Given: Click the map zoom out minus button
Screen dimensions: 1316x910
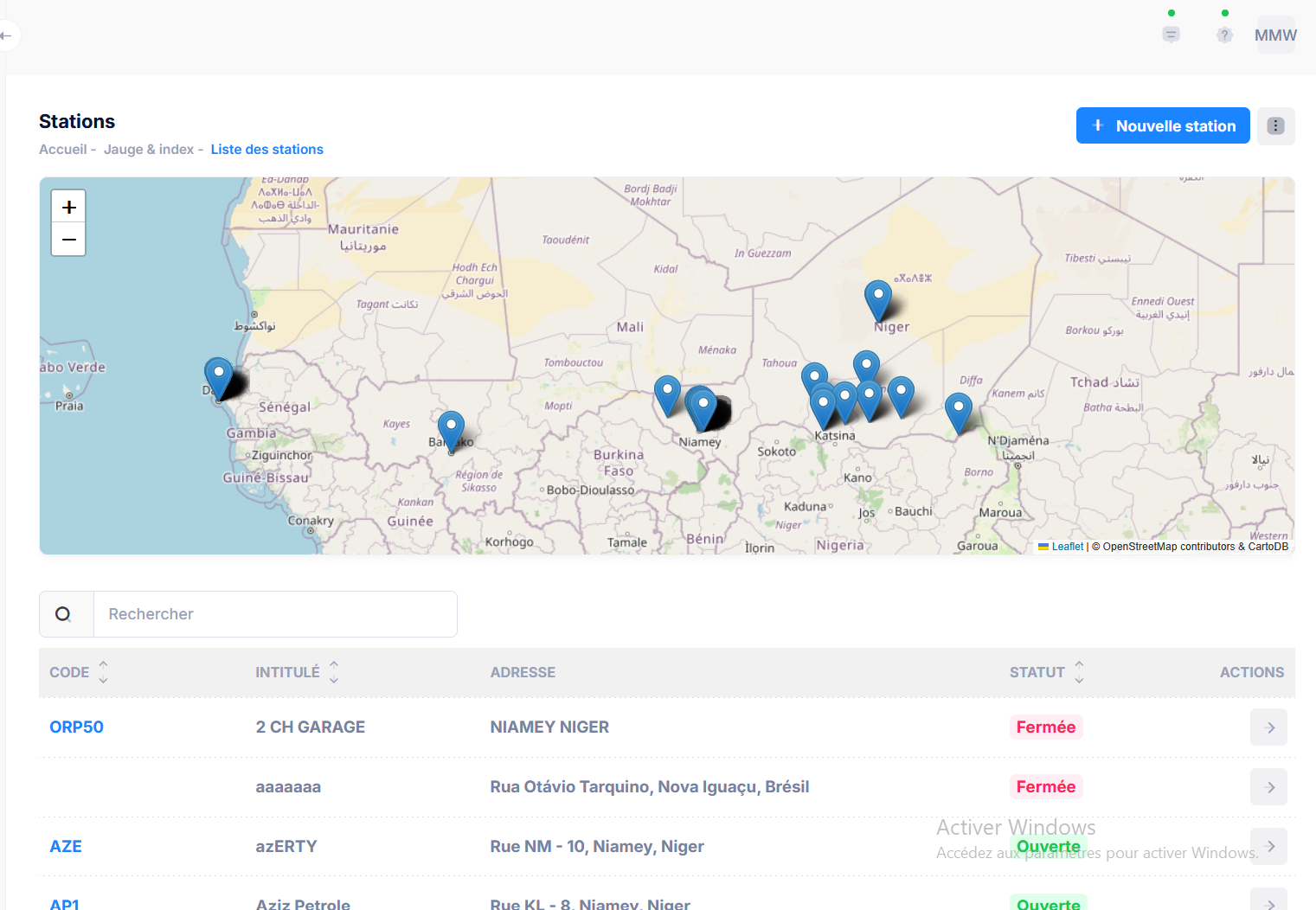Looking at the screenshot, I should click(x=68, y=240).
